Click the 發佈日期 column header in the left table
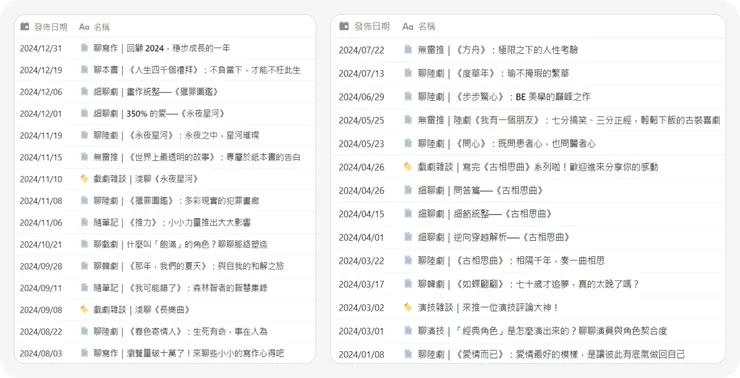Screen dimensions: 740x378 [44, 27]
